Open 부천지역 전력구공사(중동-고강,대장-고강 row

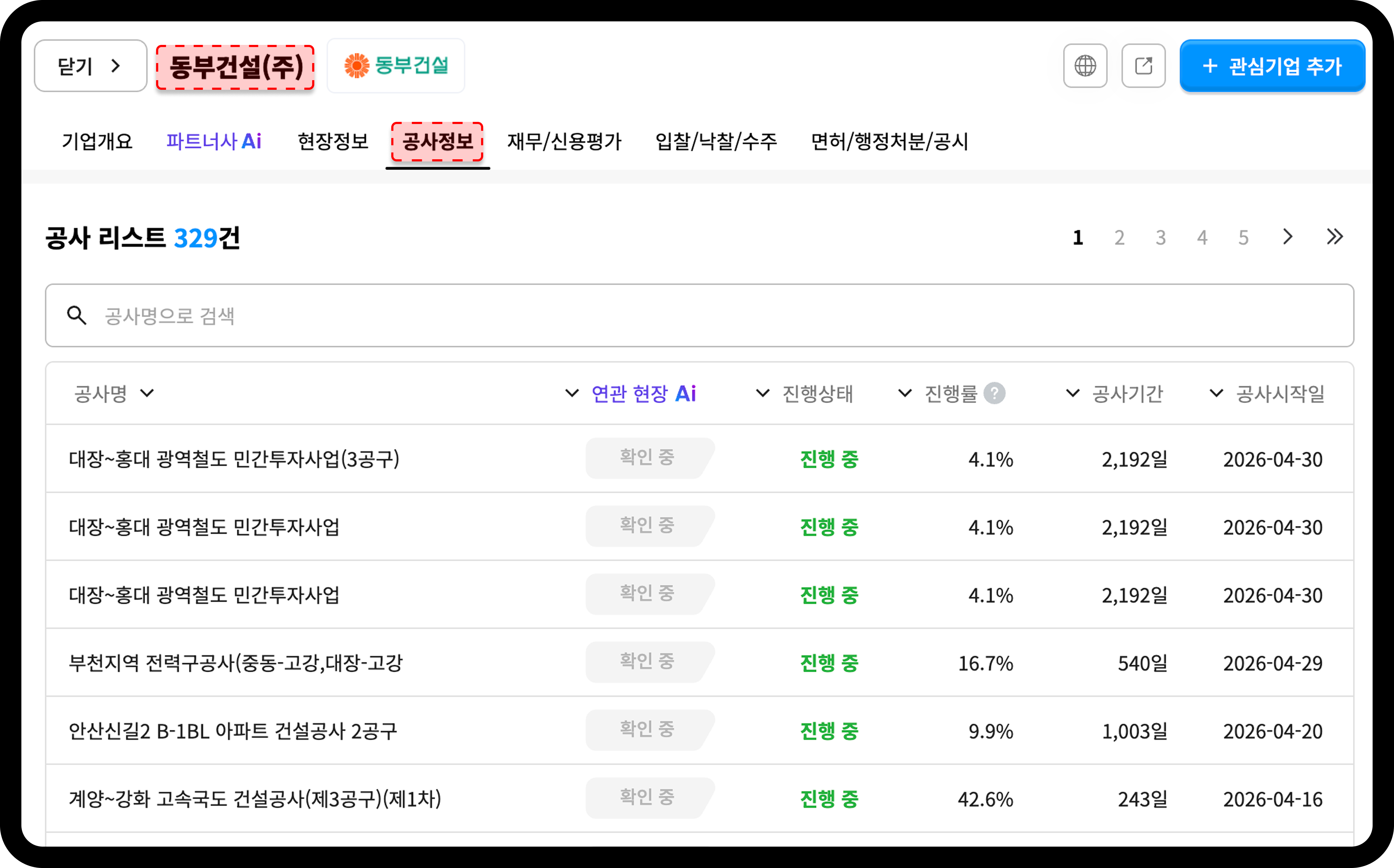(699, 662)
